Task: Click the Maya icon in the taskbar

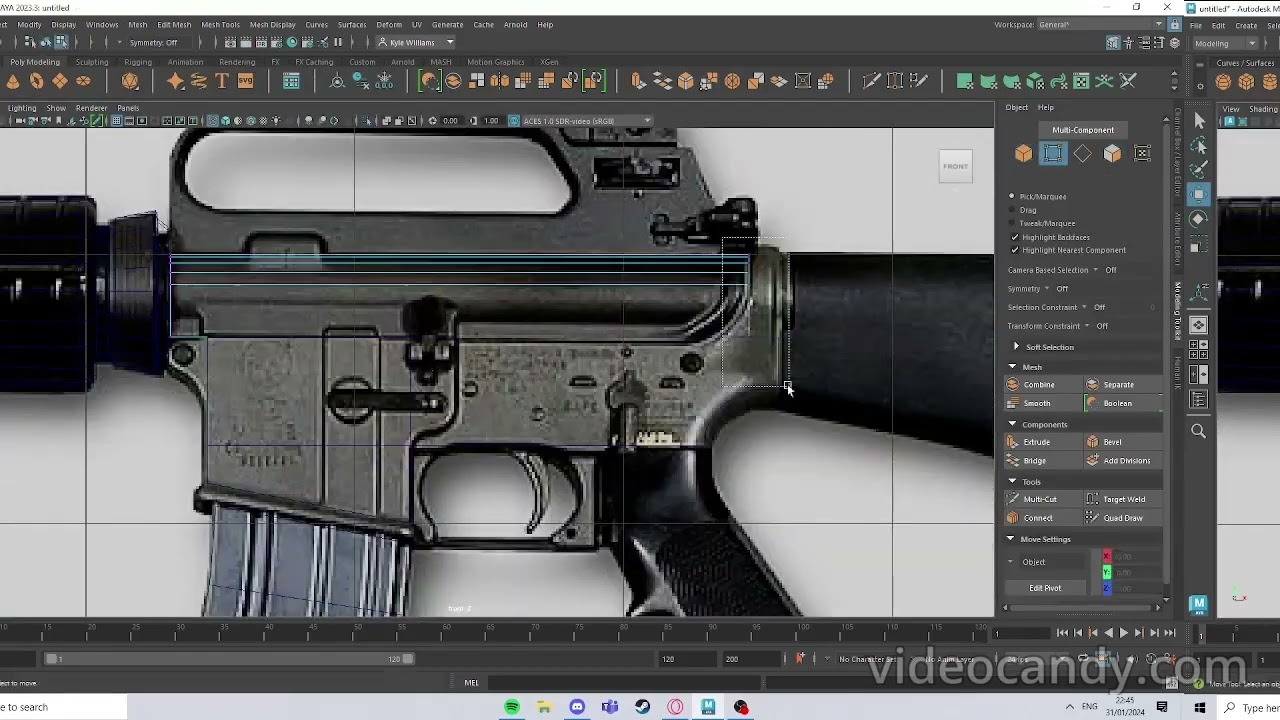Action: tap(708, 707)
